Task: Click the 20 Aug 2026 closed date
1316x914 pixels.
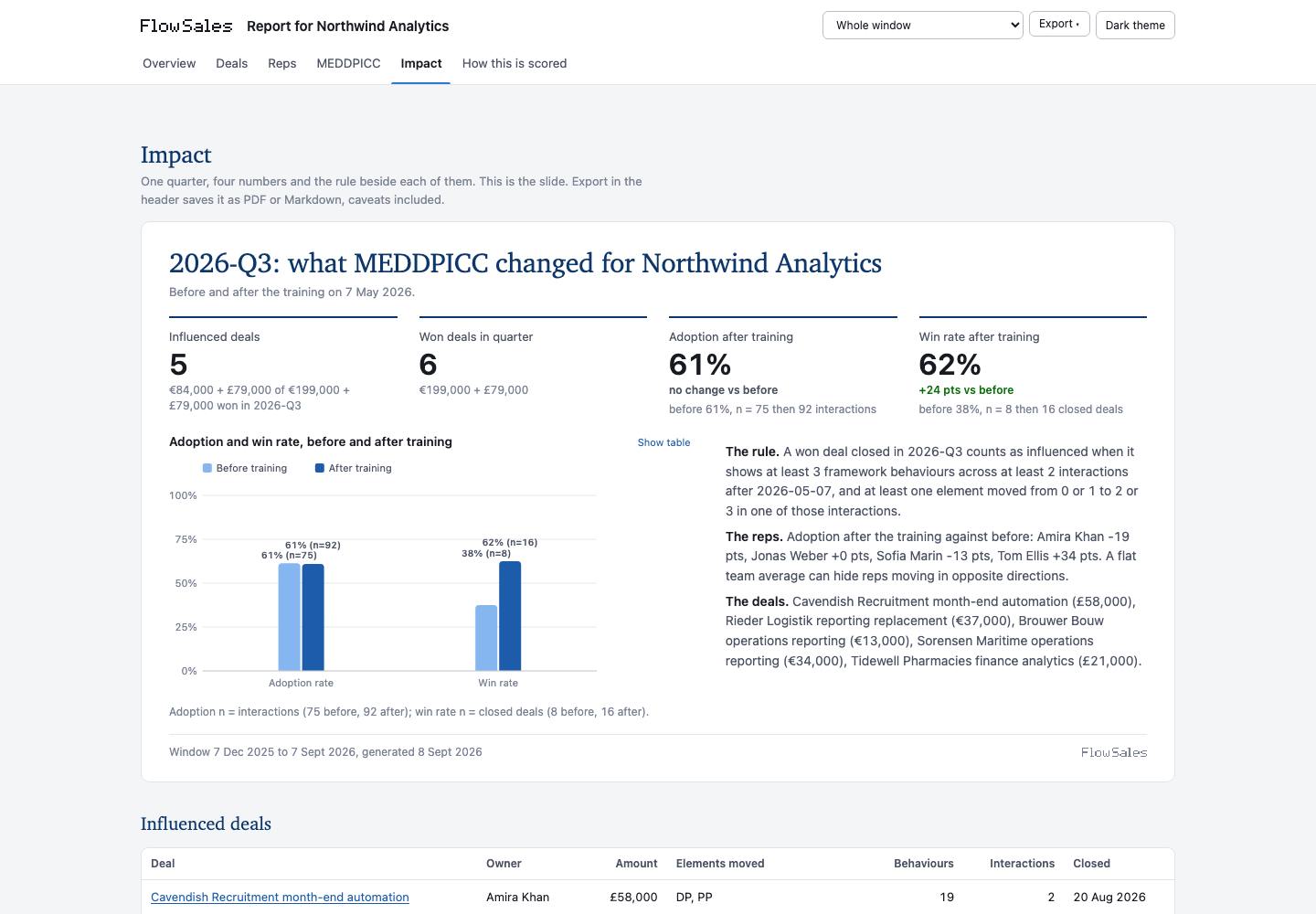Action: [1109, 898]
